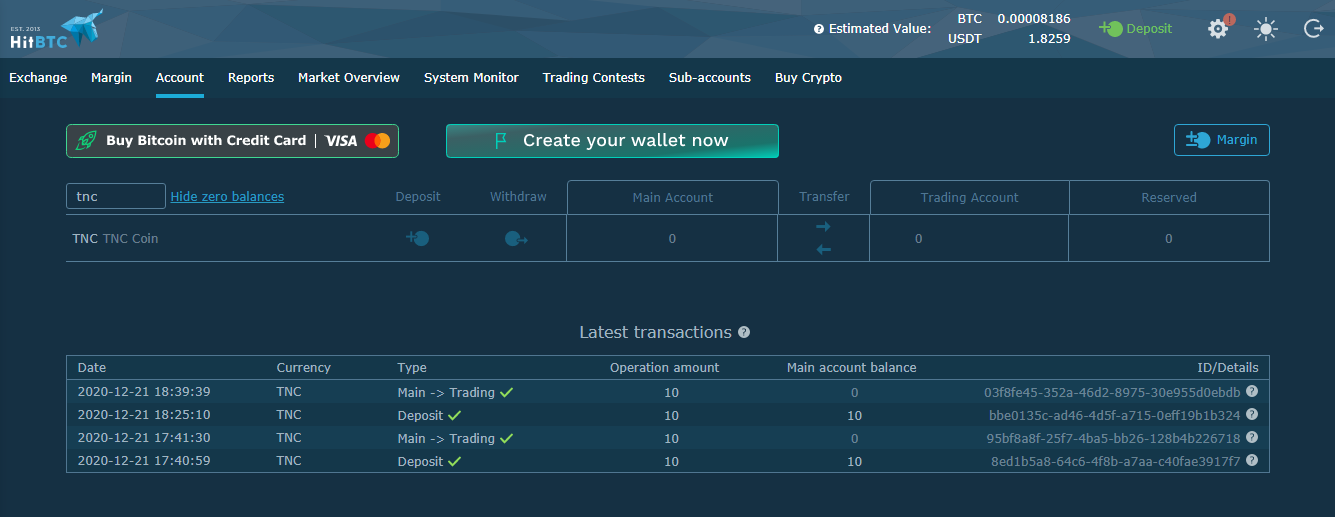
Task: Click transaction ID 03f8fe45-352a-46d2-8975-30e955d0ebdb
Action: [x=1112, y=392]
